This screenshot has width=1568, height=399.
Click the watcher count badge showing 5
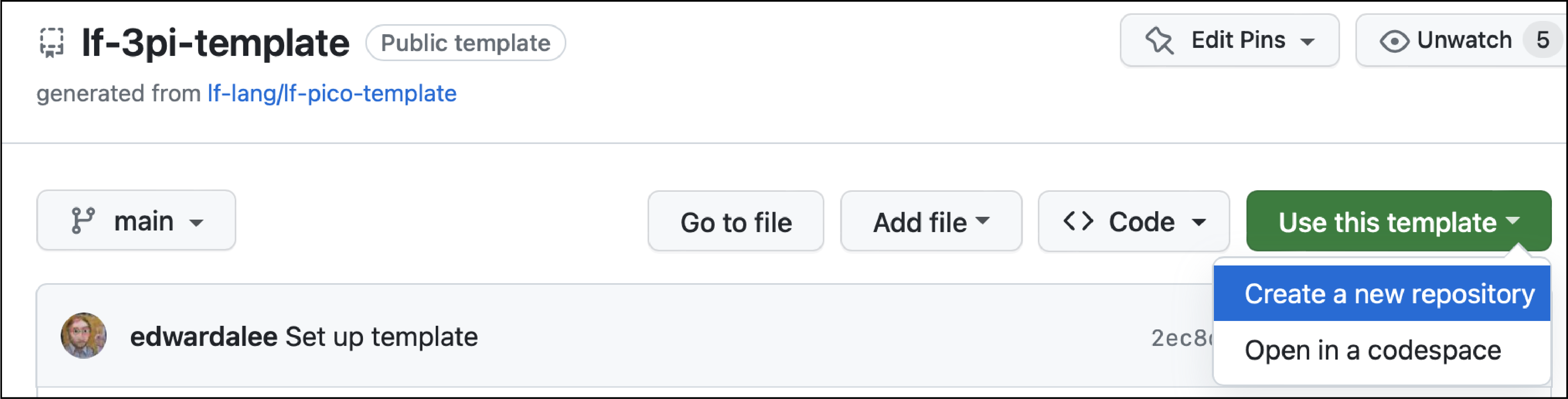[x=1542, y=40]
